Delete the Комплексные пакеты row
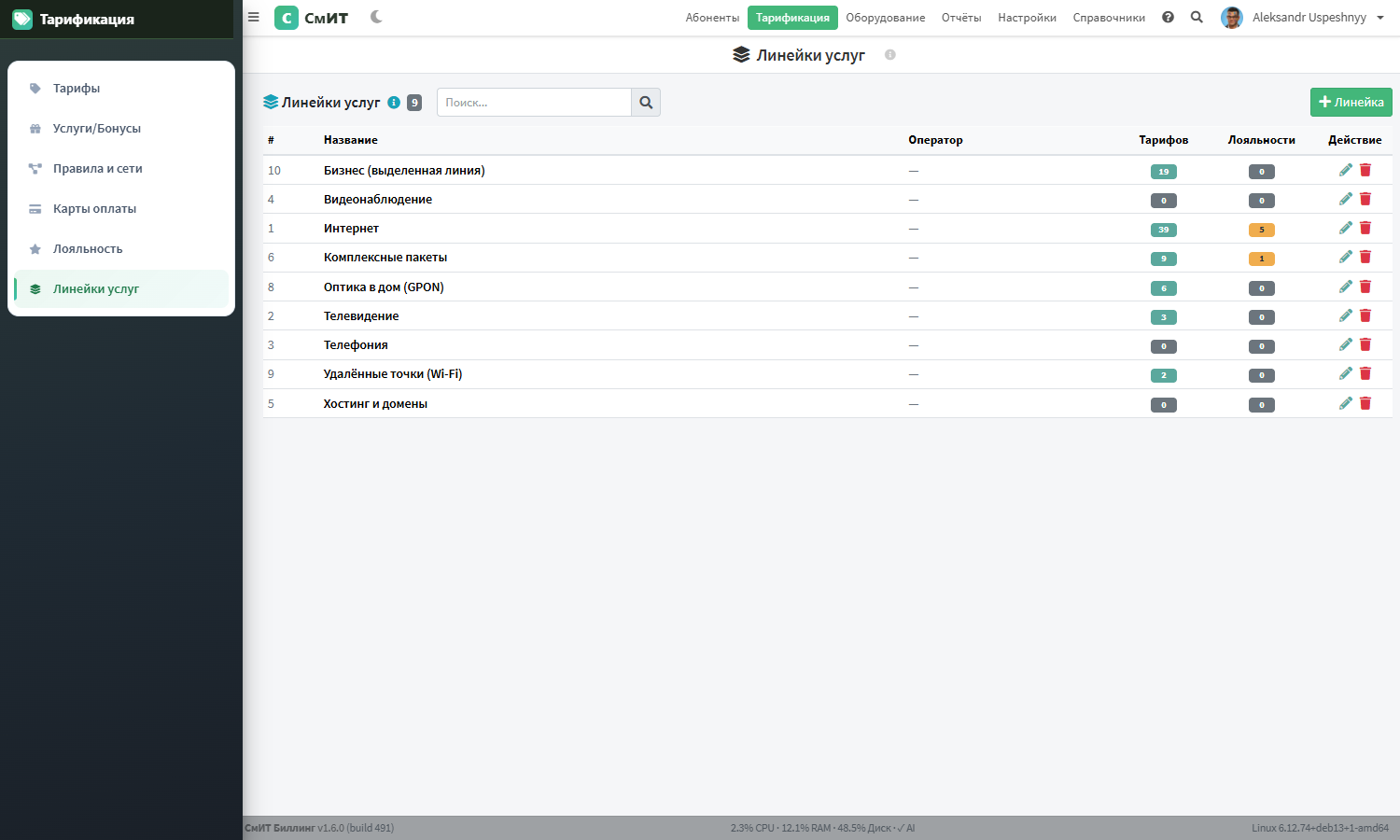This screenshot has height=840, width=1400. click(1365, 257)
